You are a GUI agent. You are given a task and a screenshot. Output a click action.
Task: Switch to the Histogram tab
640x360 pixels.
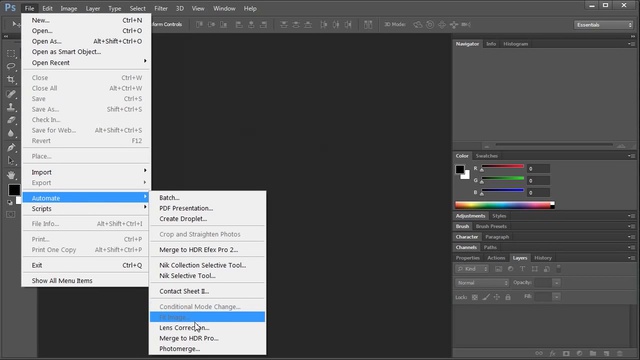pos(516,44)
